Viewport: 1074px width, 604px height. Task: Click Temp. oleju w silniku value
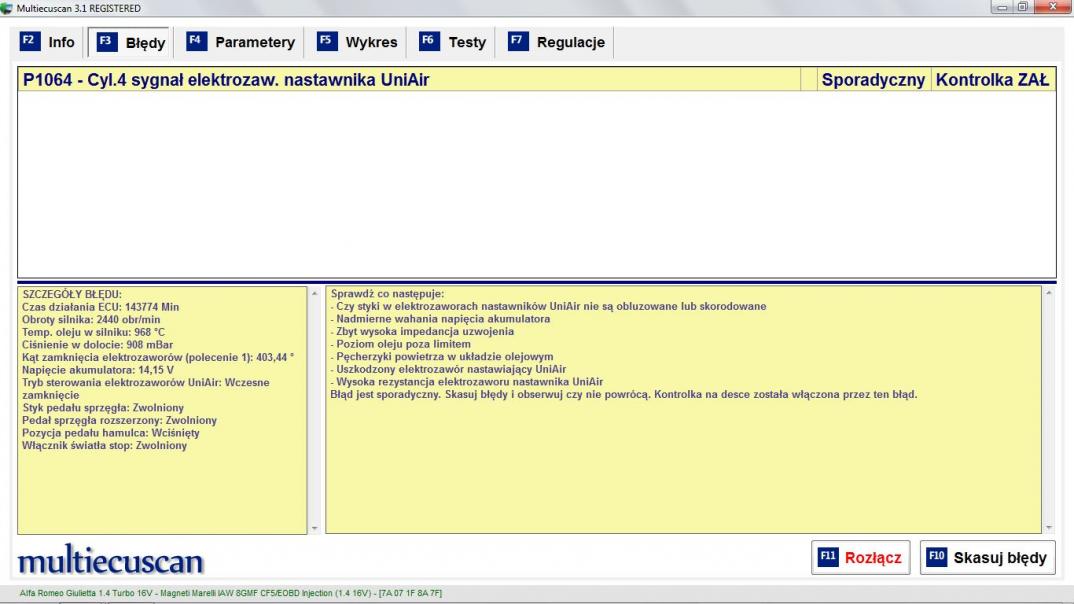[x=149, y=332]
